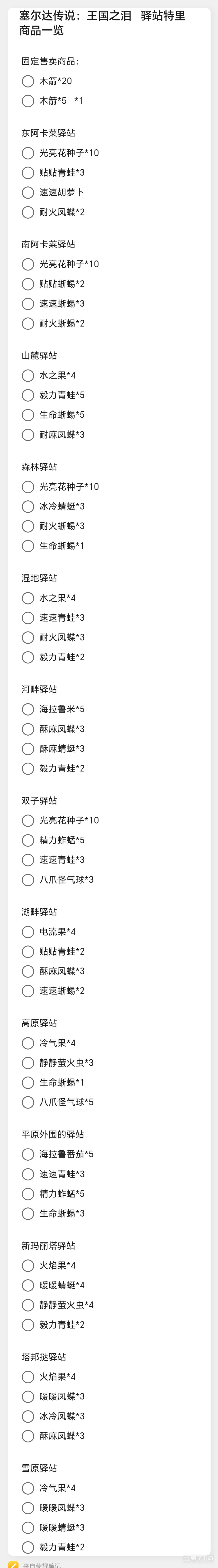Mark 冰冷蜻蜓*3 in 森林驿站

(27, 506)
